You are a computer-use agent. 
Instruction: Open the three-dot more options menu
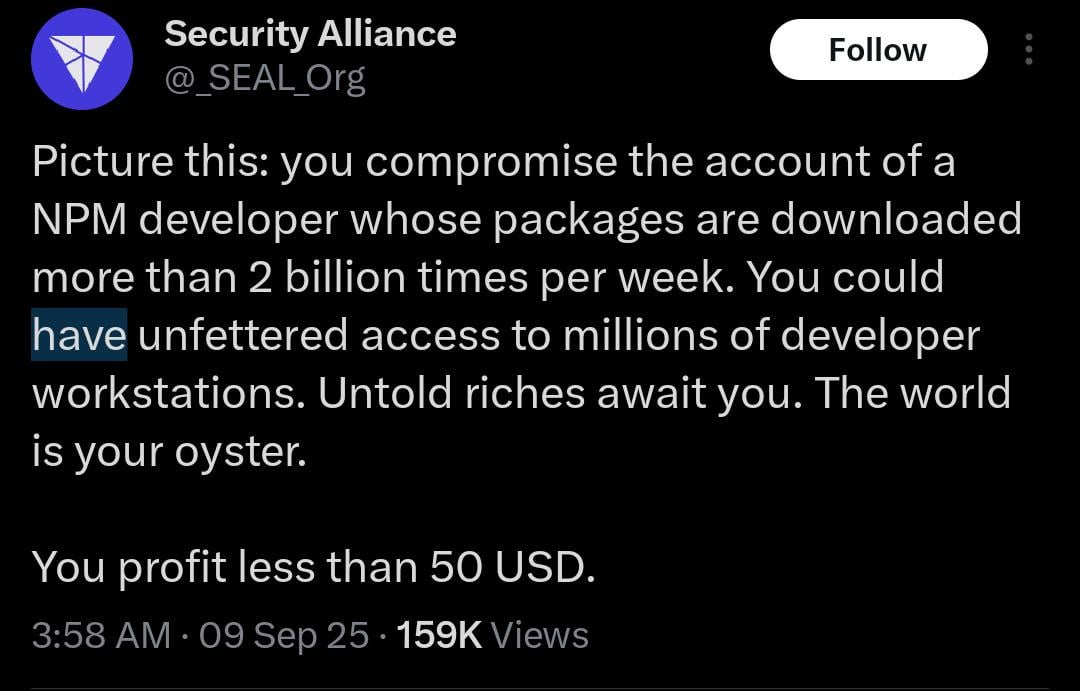tap(1028, 50)
